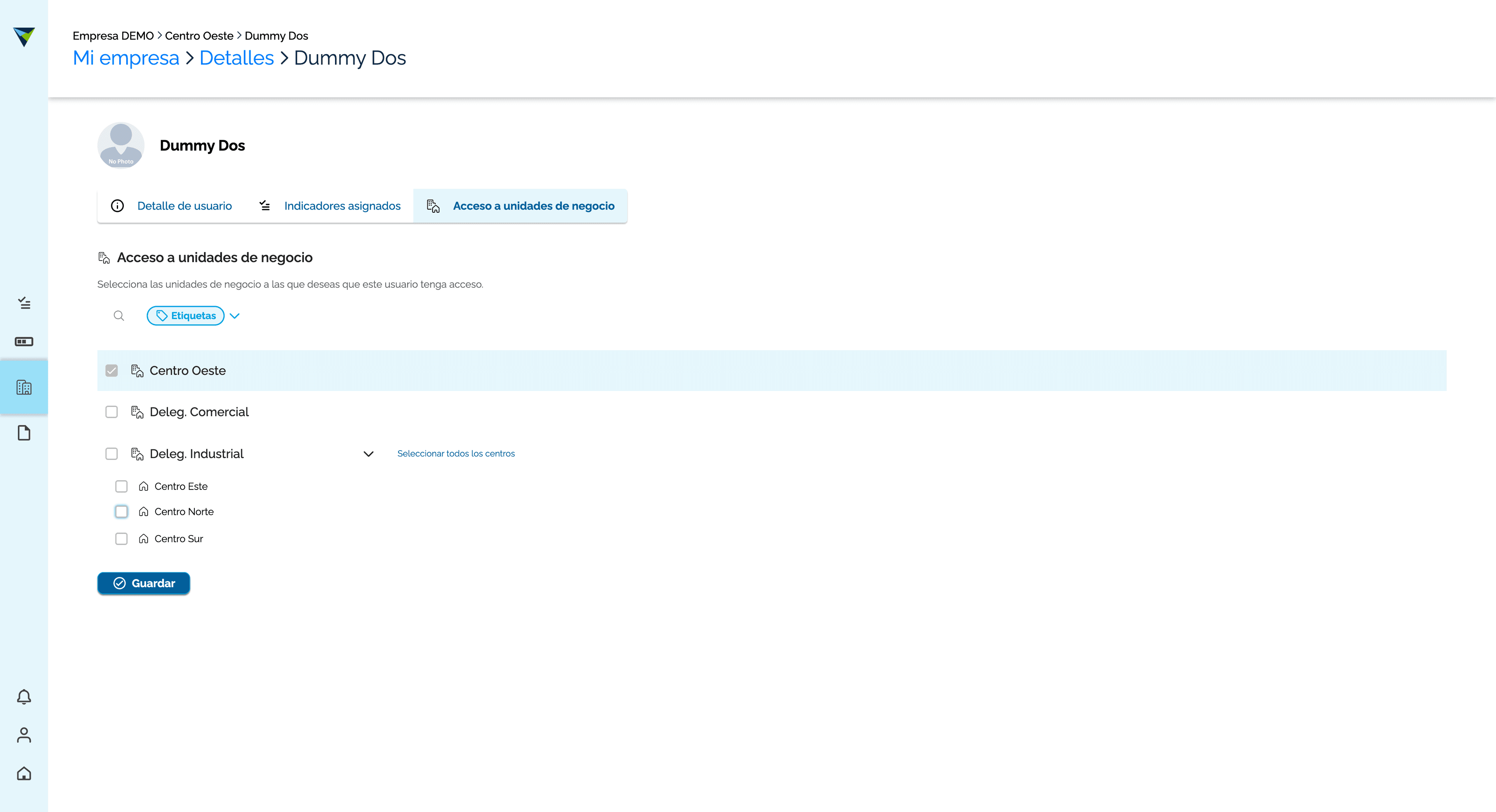Click the Centro Sur label

(x=179, y=539)
